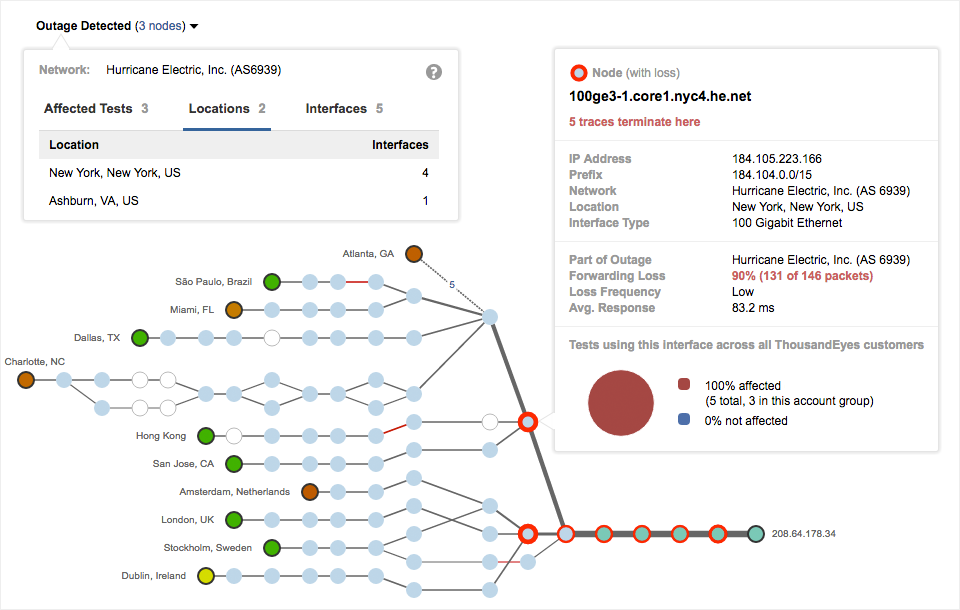960x610 pixels.
Task: Click the Dublin, Ireland yellow agent node
Action: tap(206, 576)
